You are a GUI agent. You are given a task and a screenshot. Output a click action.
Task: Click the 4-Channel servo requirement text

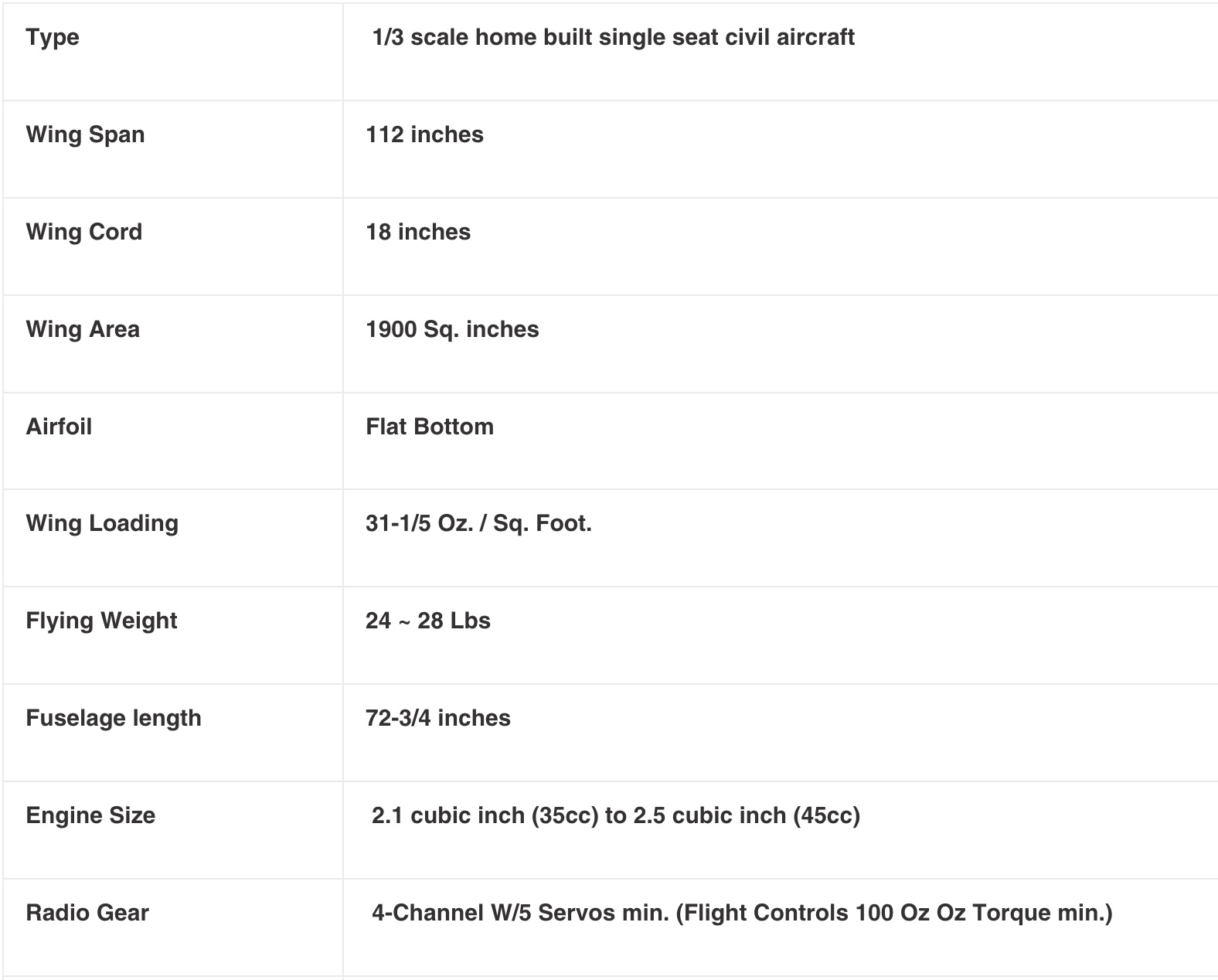pyautogui.click(x=742, y=913)
